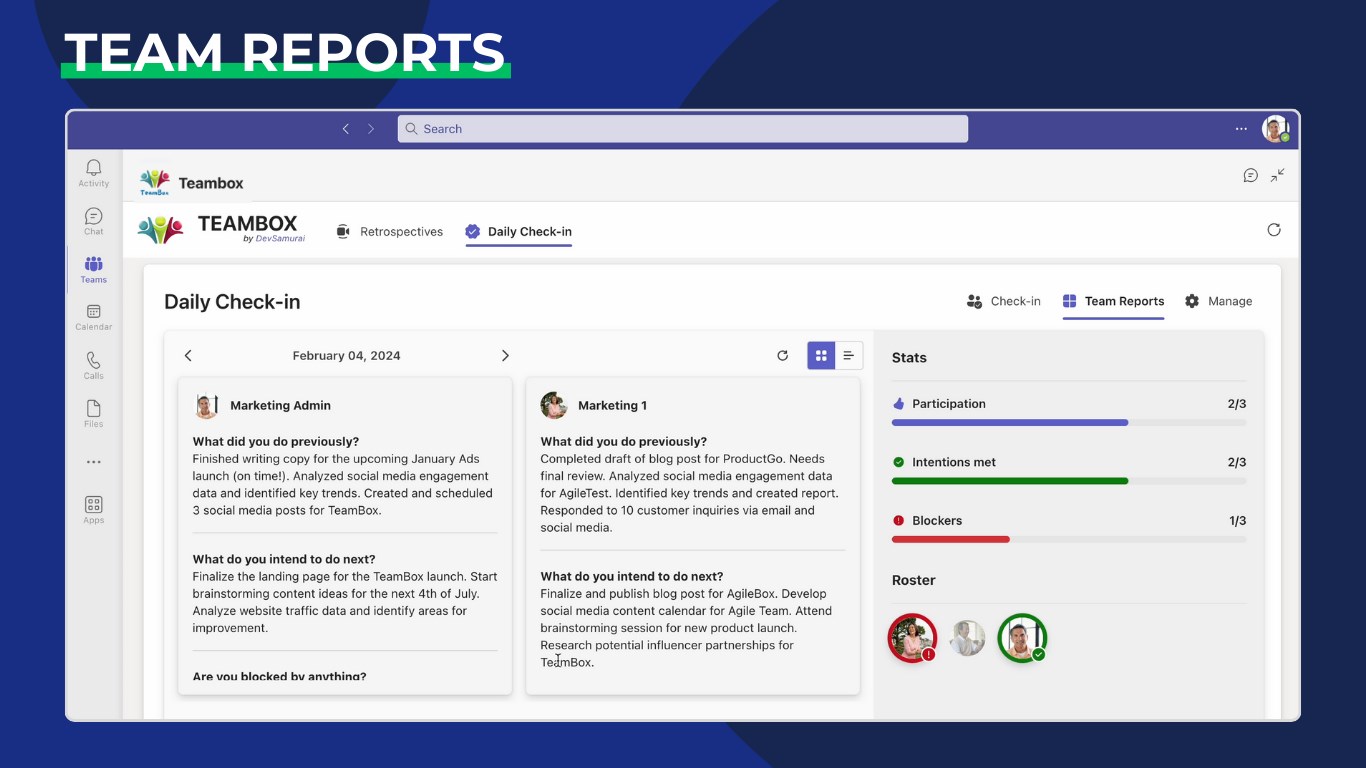Switch to the list view
The width and height of the screenshot is (1366, 768).
pos(849,355)
